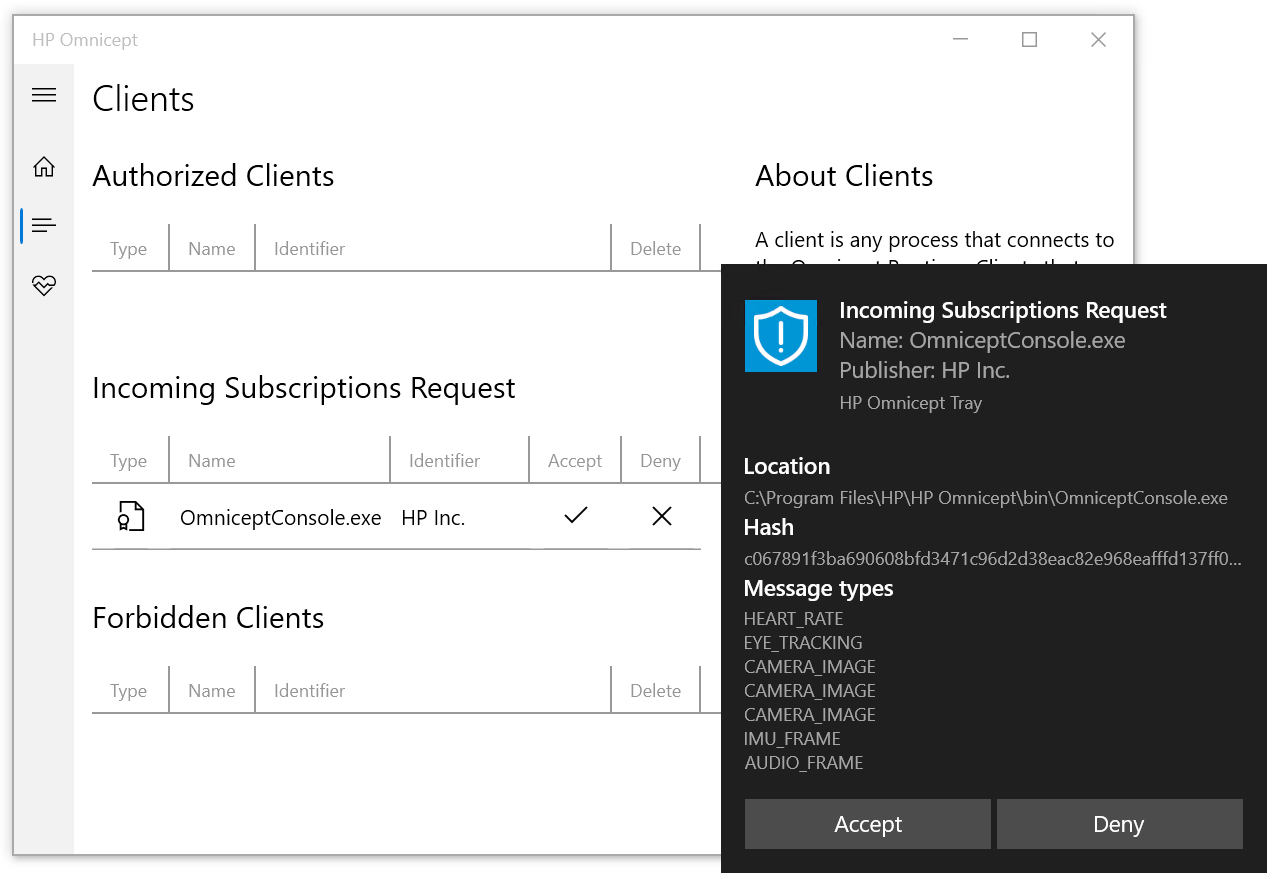
Task: Select the OmniceptConsole.exe name in request row
Action: pyautogui.click(x=280, y=518)
